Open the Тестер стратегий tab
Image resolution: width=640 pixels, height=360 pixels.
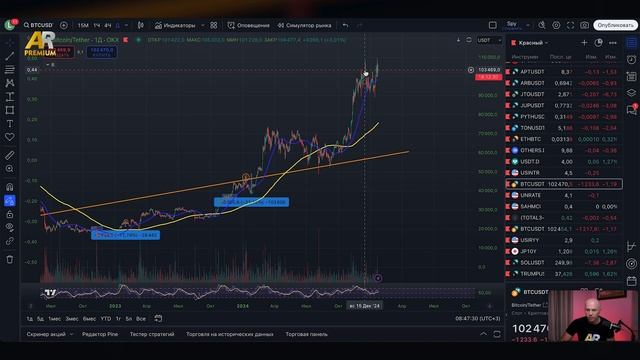(152, 334)
